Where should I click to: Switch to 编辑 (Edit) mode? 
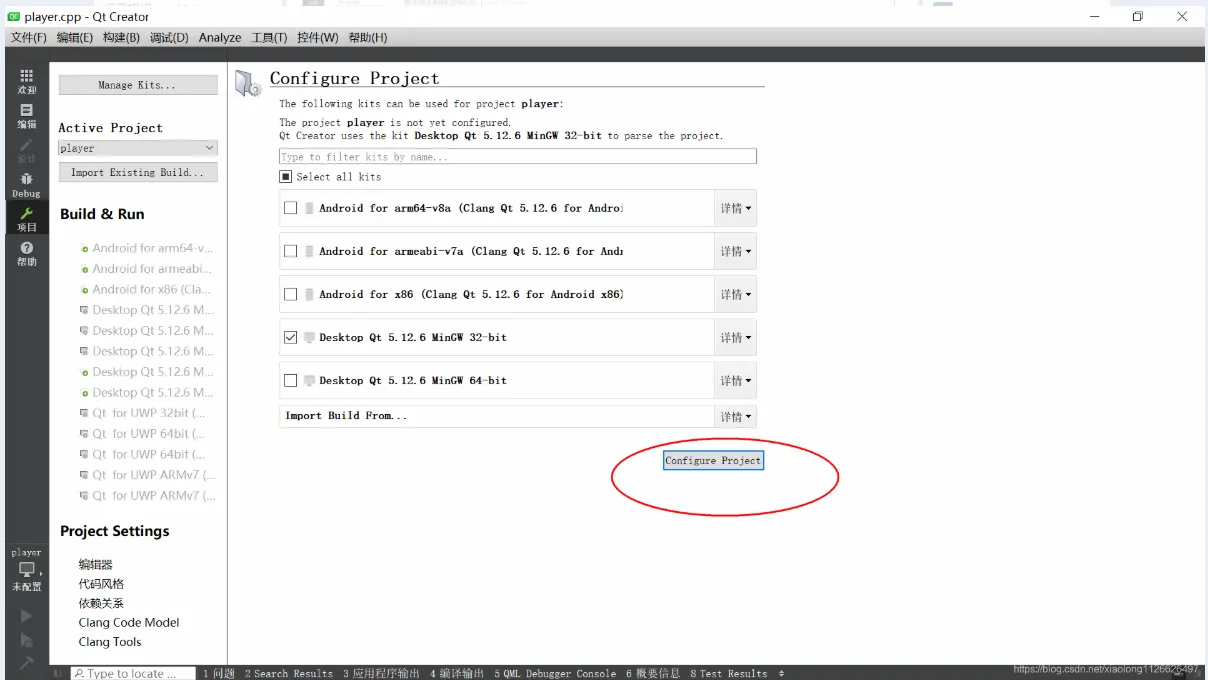tap(26, 116)
